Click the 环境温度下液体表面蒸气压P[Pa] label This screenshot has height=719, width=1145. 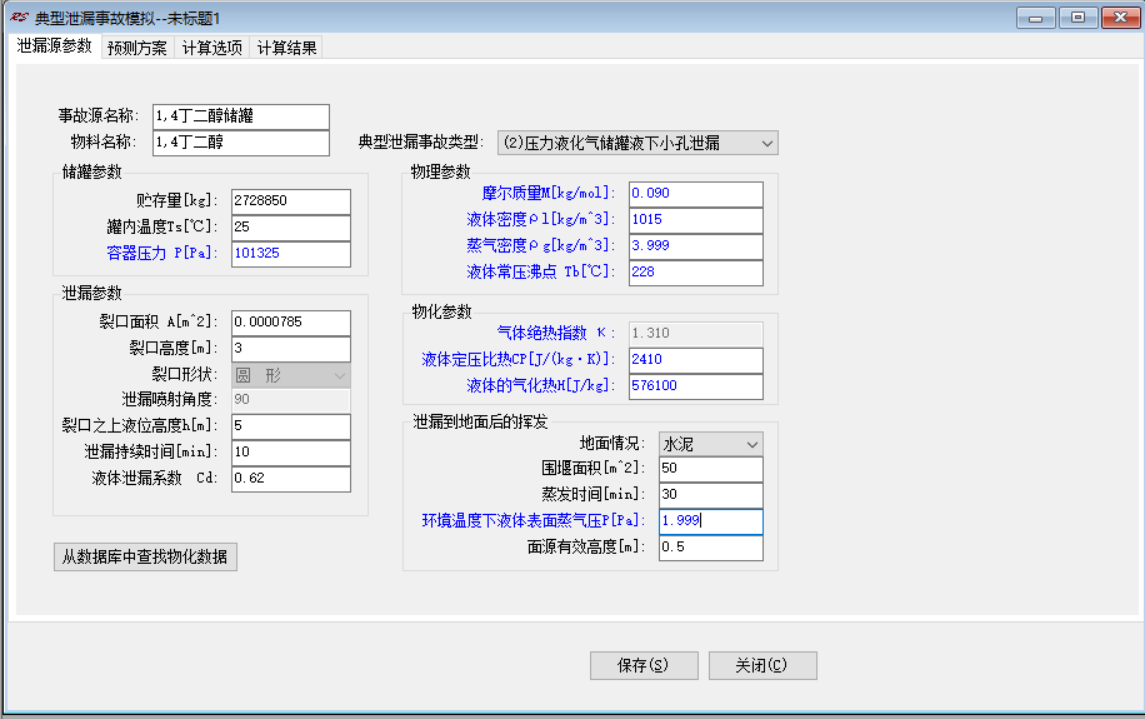pos(534,521)
